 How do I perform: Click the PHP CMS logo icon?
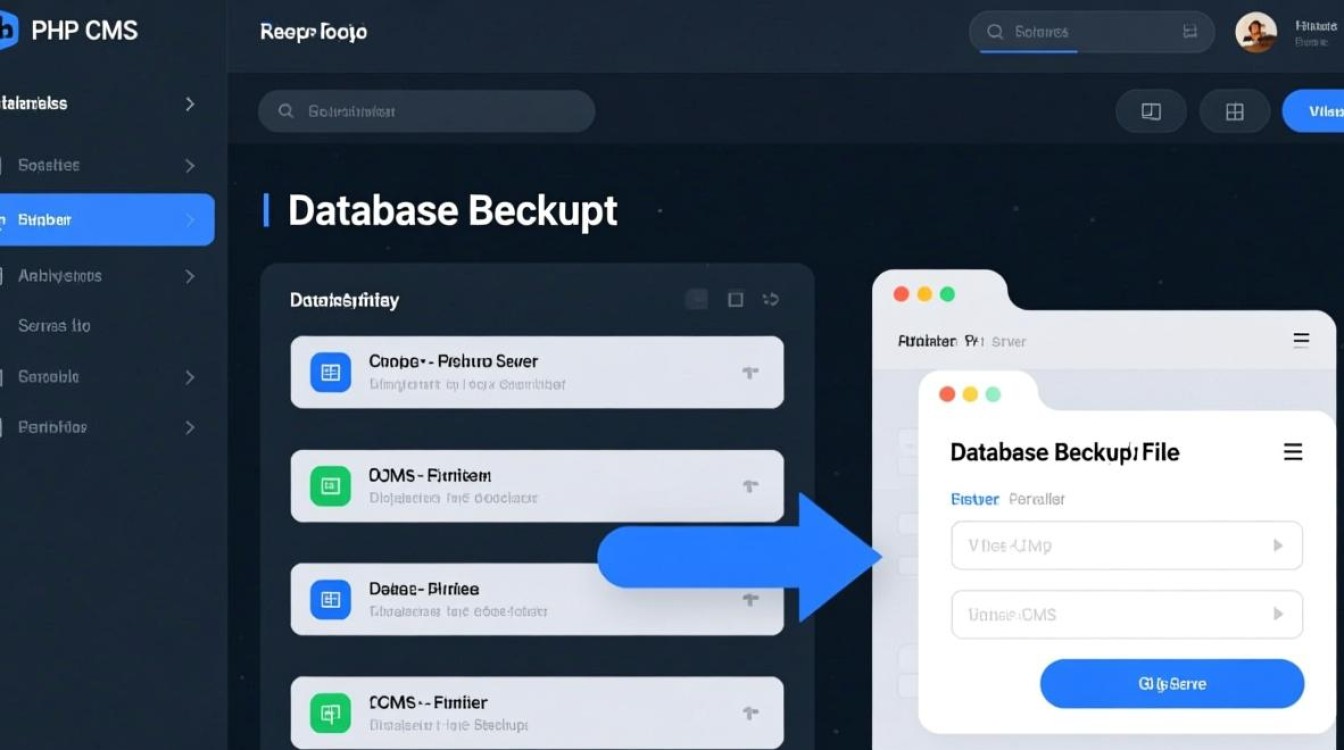point(8,30)
